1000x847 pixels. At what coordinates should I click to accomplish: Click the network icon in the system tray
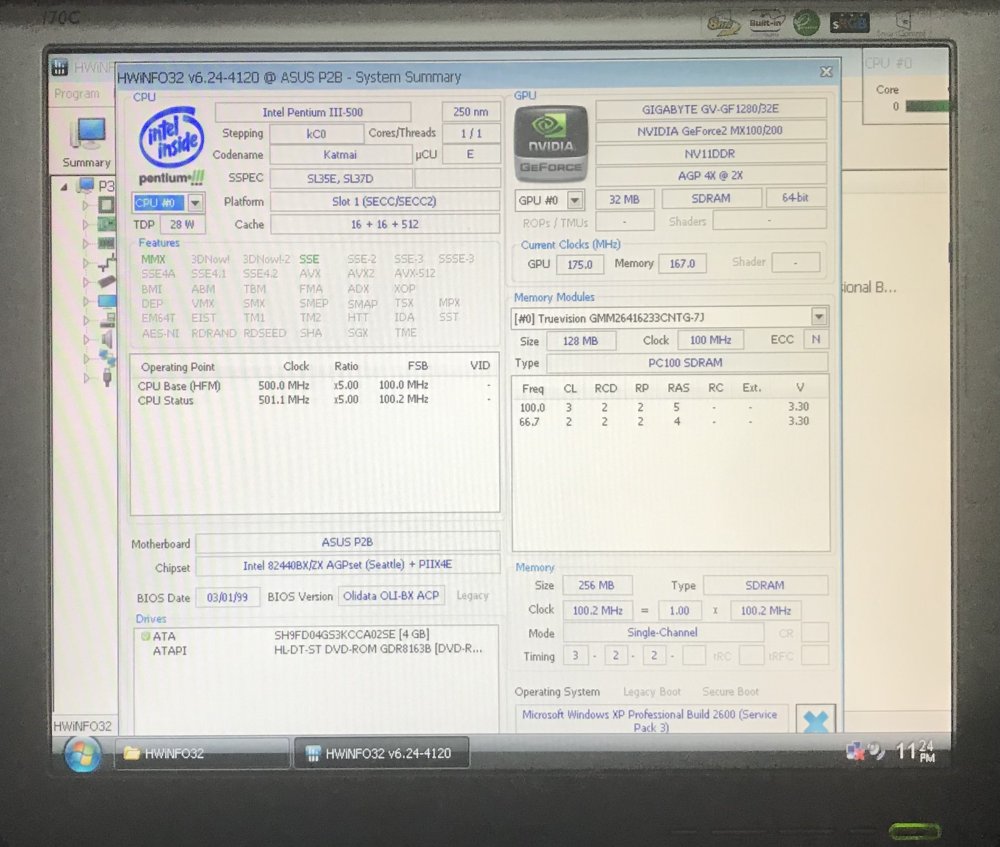(854, 752)
